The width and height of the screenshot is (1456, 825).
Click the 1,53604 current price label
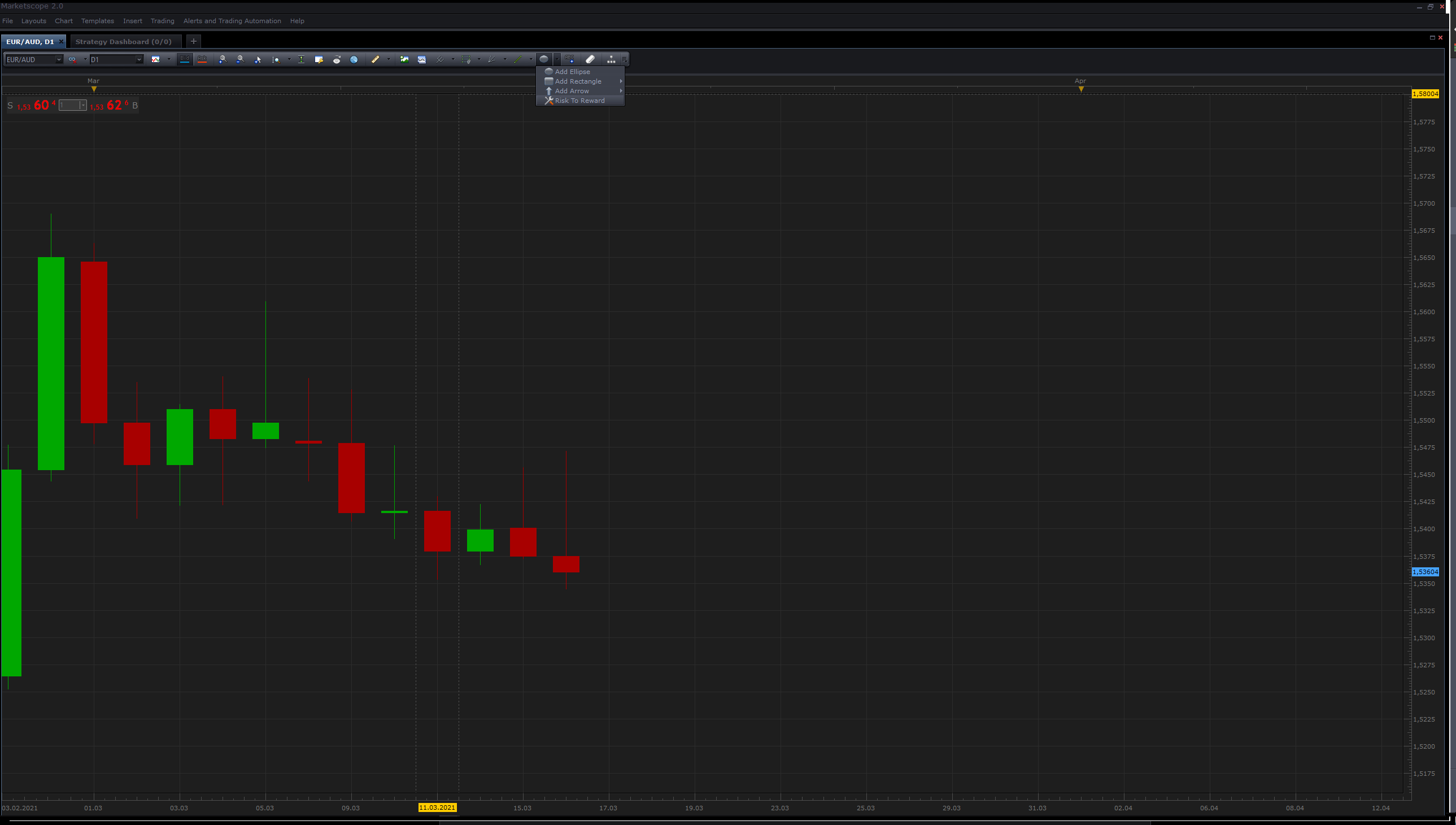coord(1425,572)
